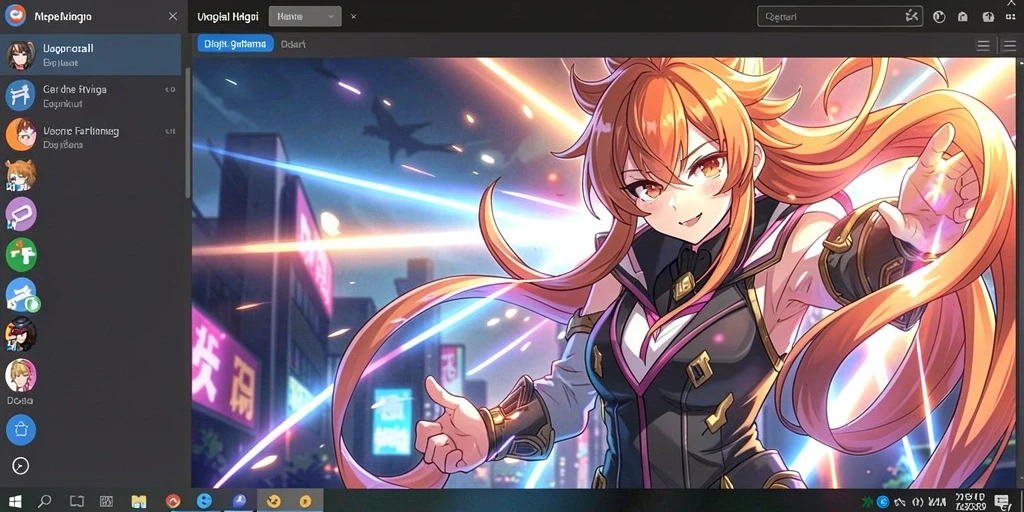Click the clock icon beside the search box
The image size is (1024, 512).
(939, 17)
